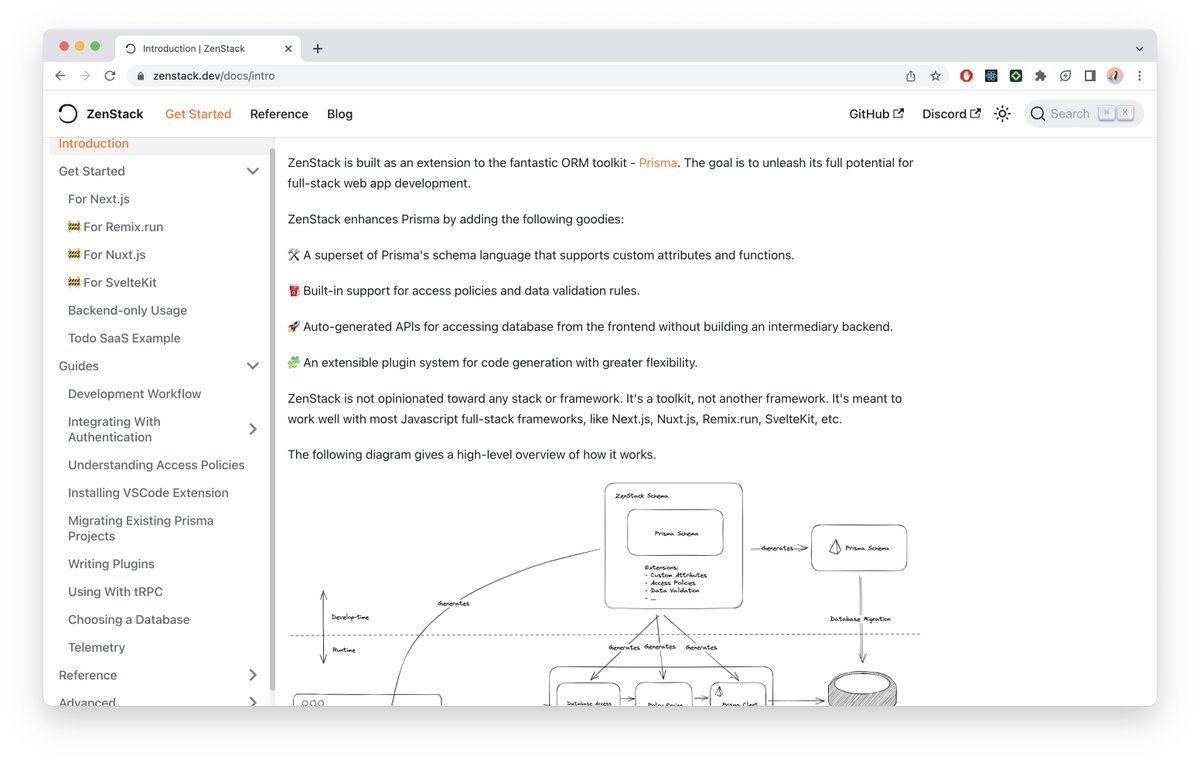Close the Introduction browser tab
Image resolution: width=1200 pixels, height=763 pixels.
[288, 48]
